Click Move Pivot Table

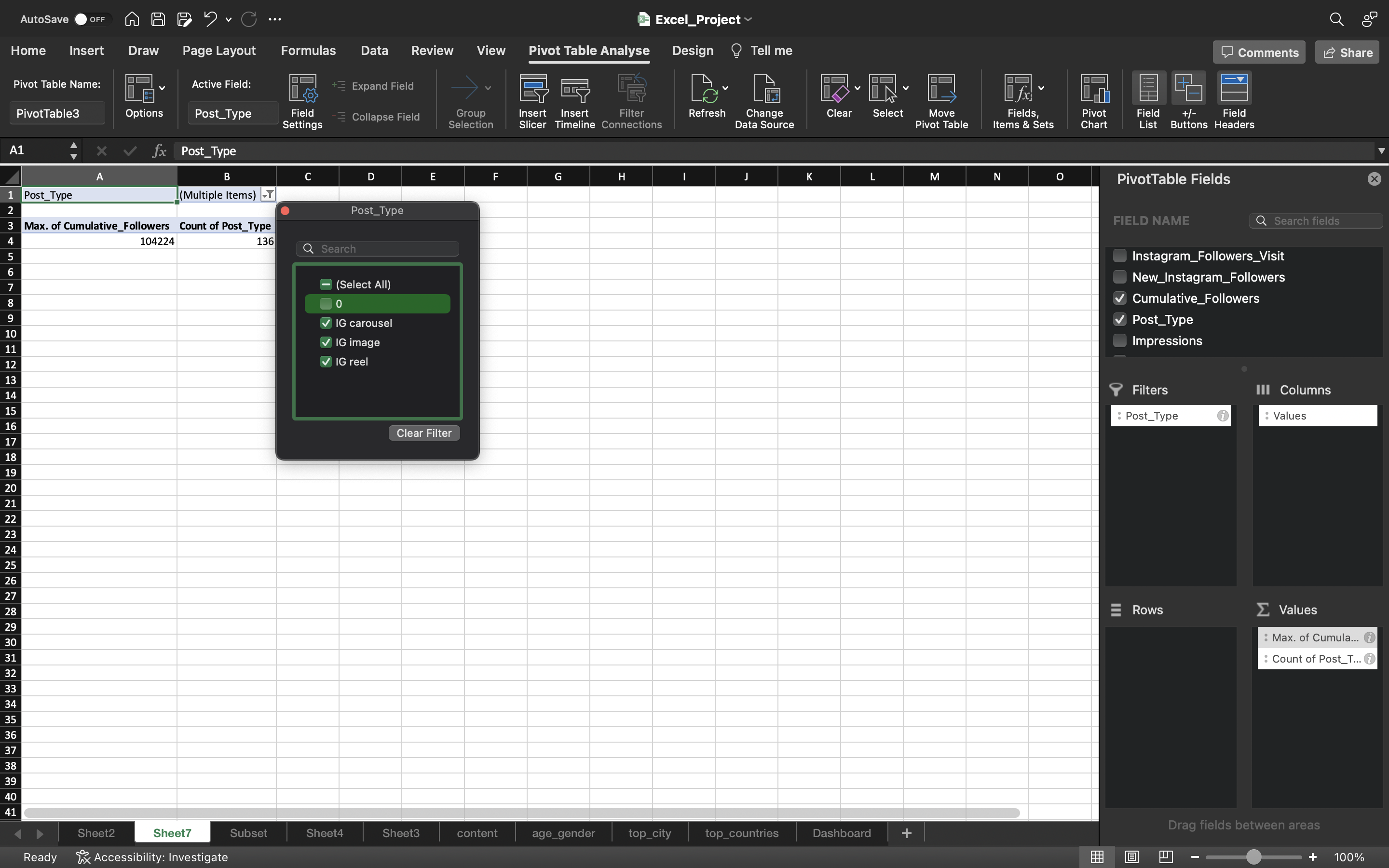point(941,102)
